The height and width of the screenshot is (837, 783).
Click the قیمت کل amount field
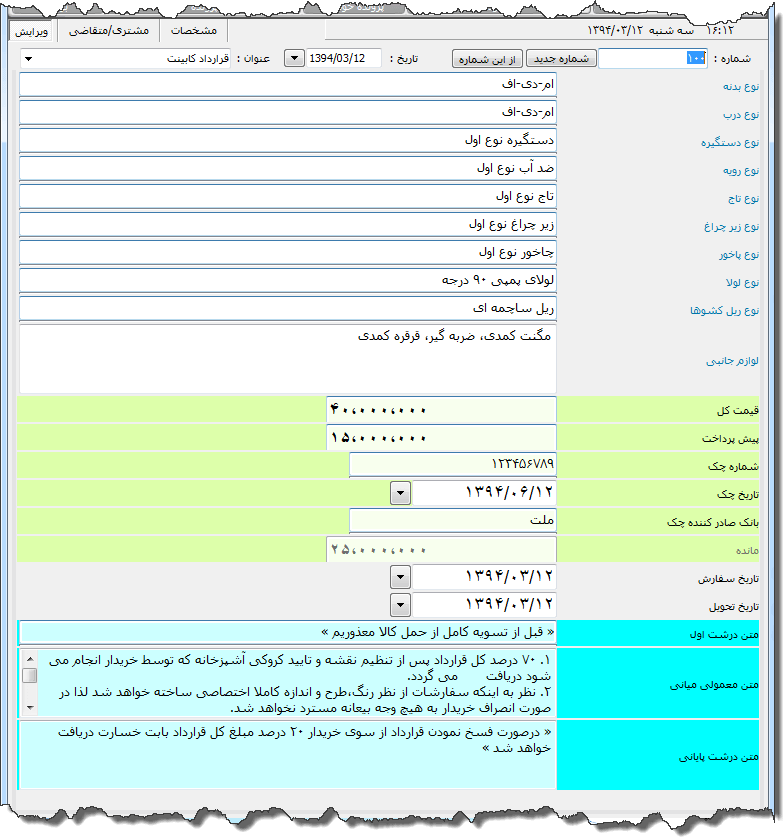pos(441,410)
